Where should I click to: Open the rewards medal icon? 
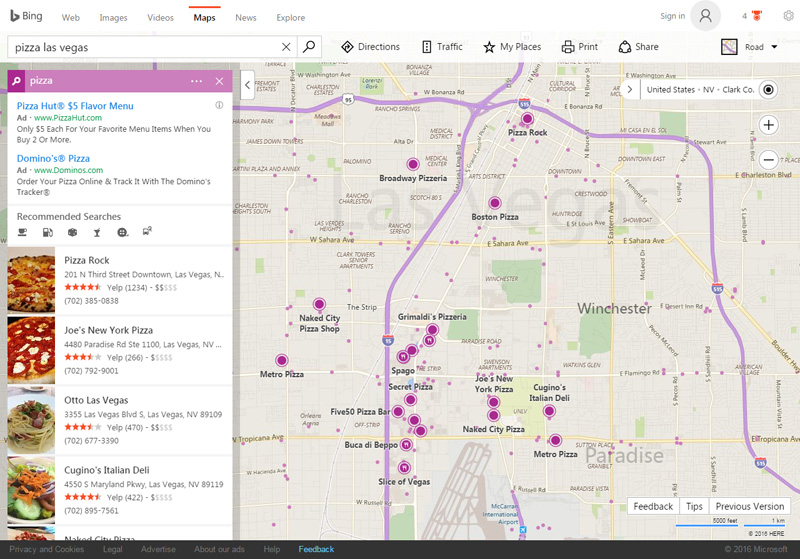[757, 16]
